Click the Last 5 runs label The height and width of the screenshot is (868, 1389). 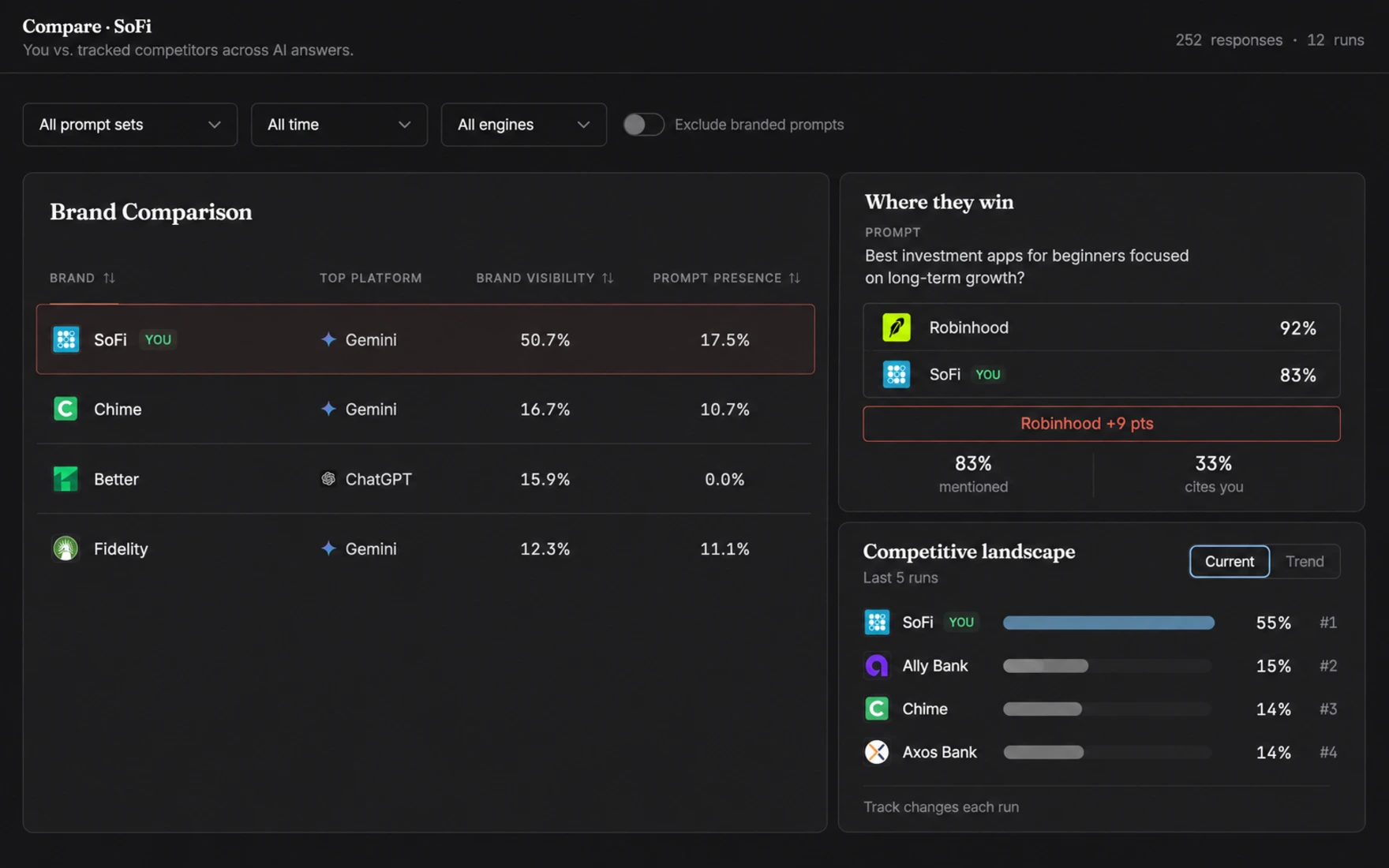point(900,578)
